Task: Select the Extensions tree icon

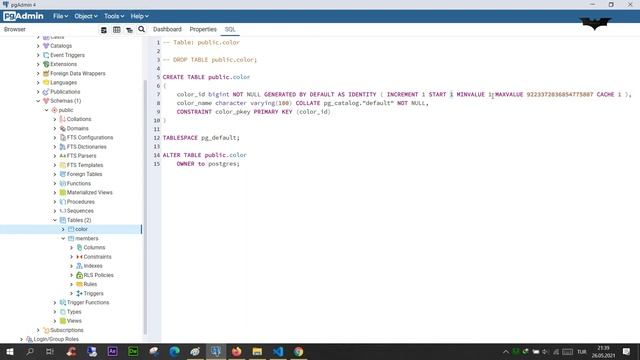Action: 46,64
